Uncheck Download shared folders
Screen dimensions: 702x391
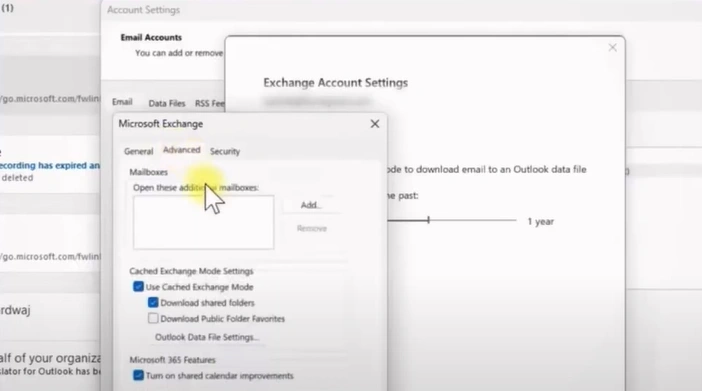[x=153, y=303]
